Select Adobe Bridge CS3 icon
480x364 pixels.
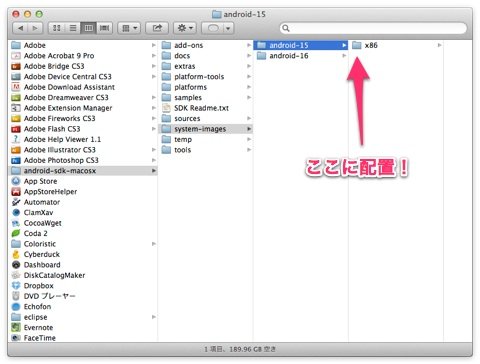(16, 66)
